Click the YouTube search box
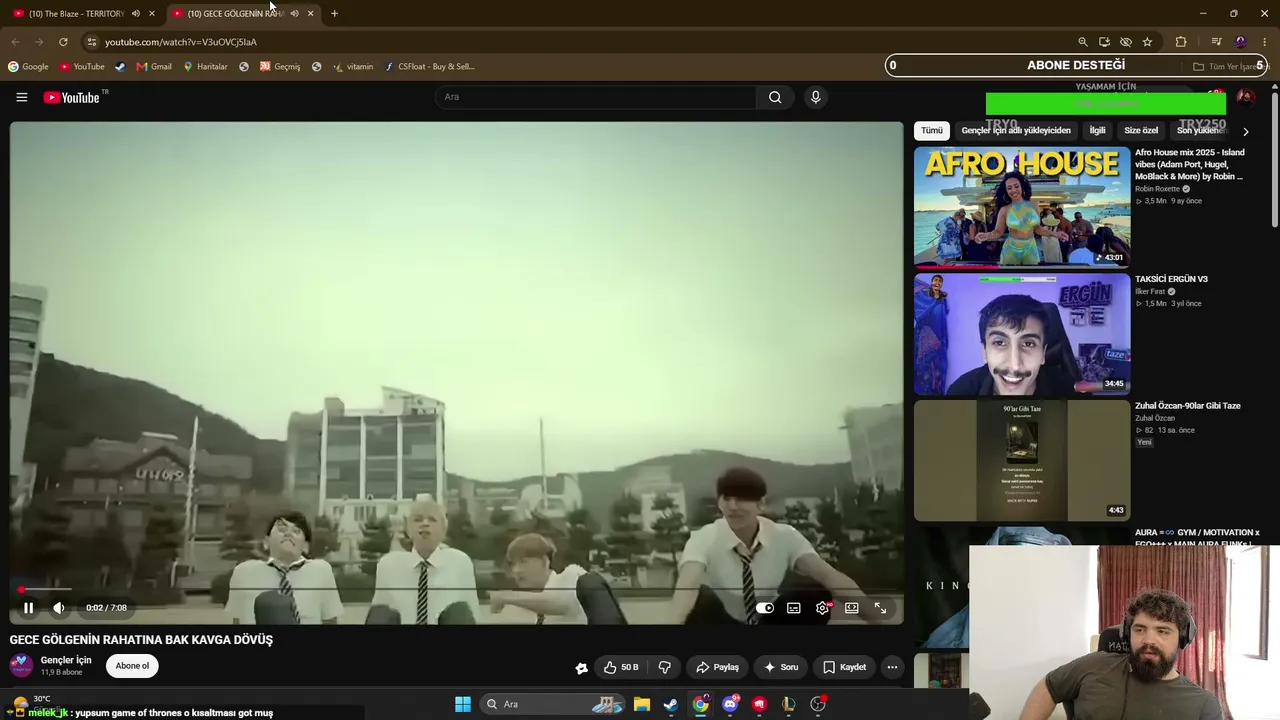The height and width of the screenshot is (720, 1280). pyautogui.click(x=596, y=97)
